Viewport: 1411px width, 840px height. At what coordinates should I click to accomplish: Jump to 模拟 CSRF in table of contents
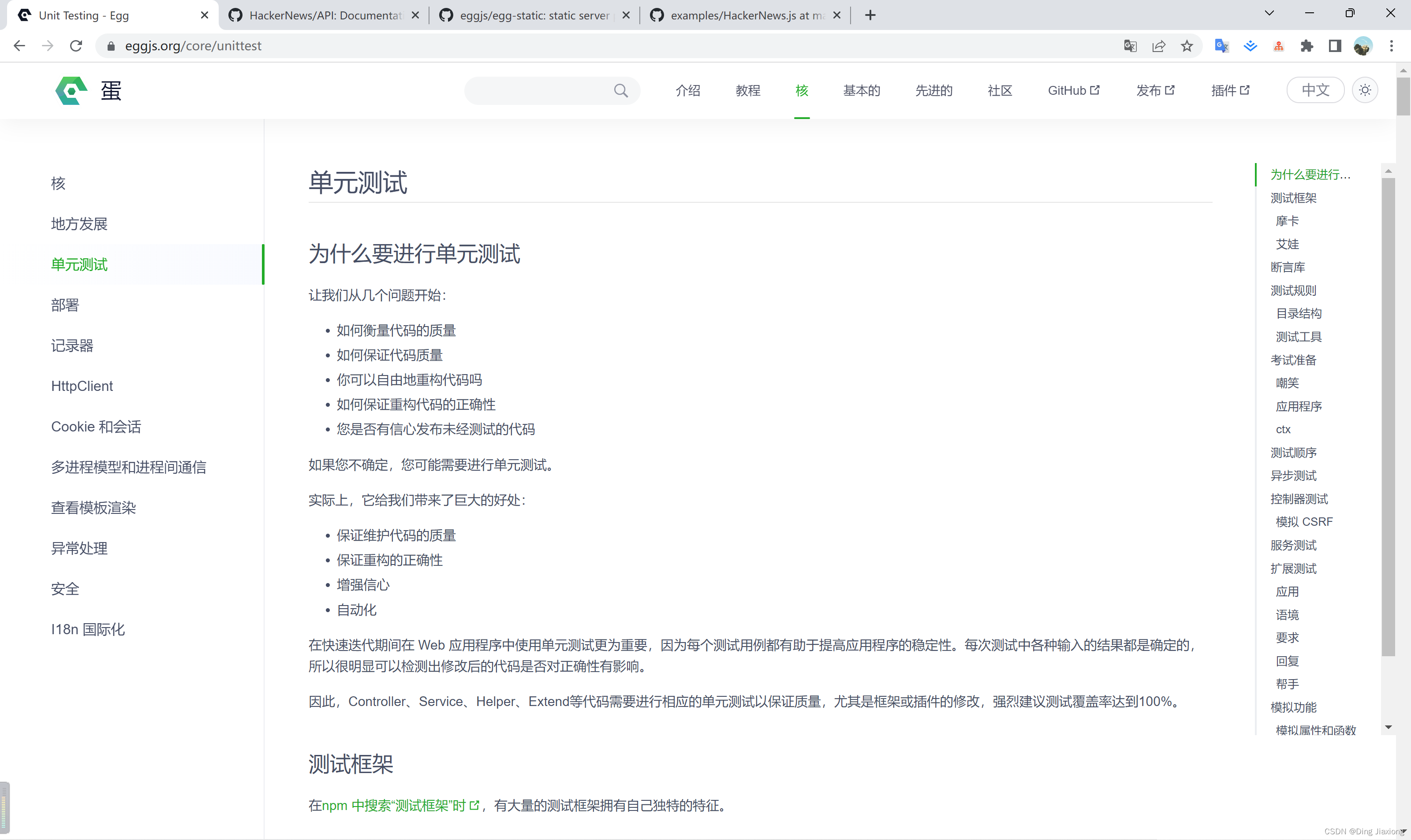(x=1304, y=522)
